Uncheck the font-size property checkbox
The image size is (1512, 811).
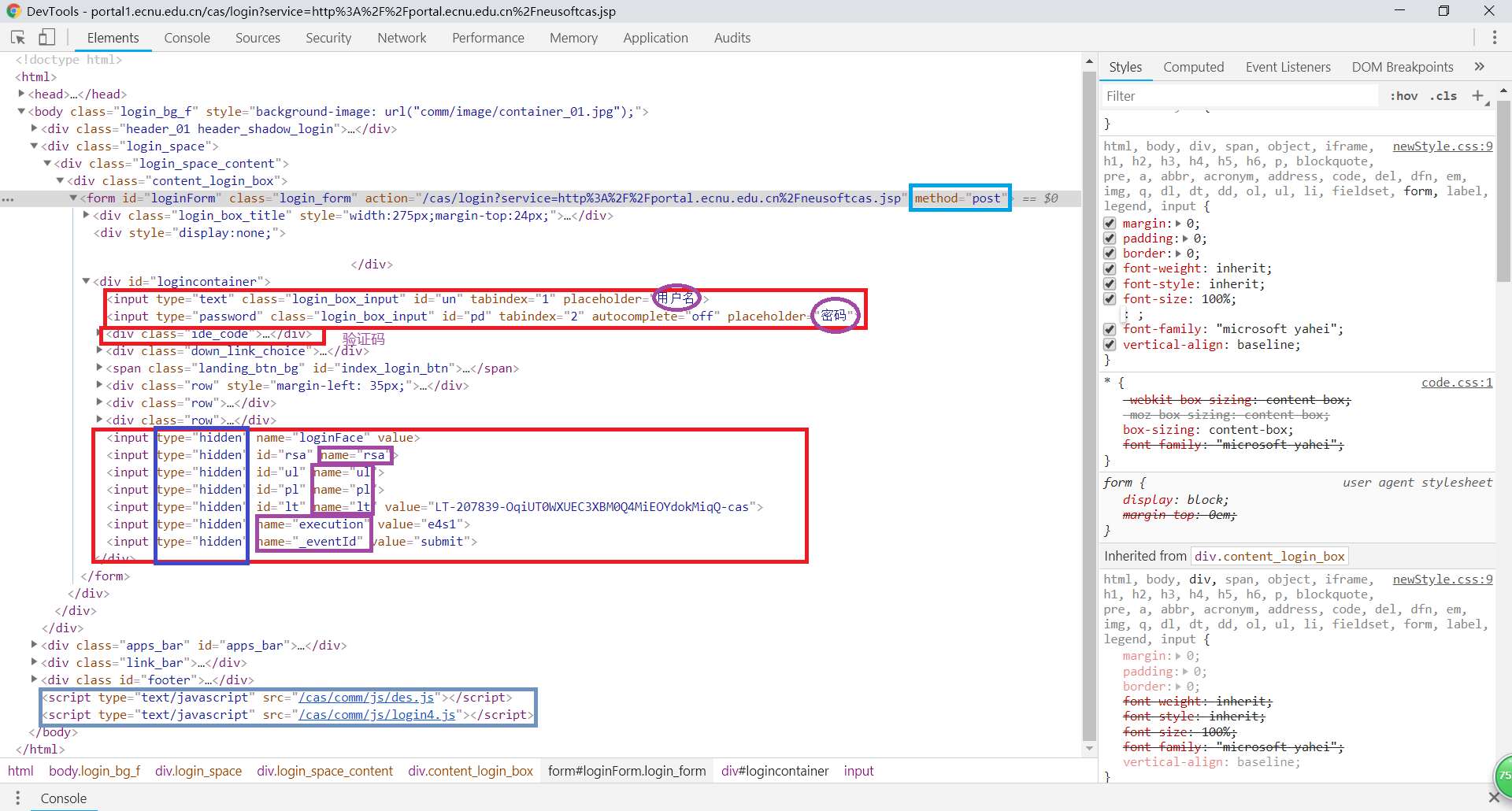click(x=1110, y=299)
